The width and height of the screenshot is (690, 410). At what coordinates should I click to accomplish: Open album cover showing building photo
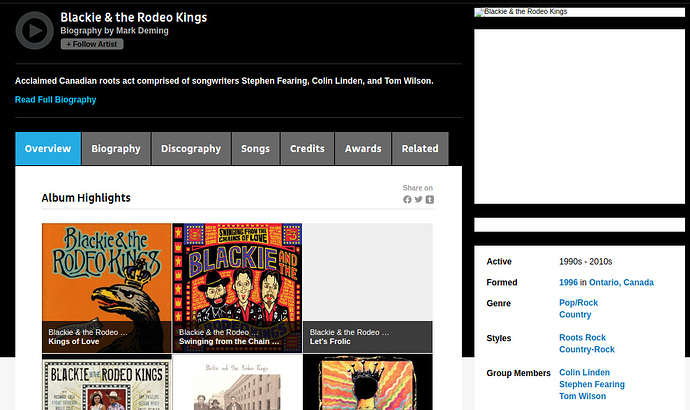237,382
